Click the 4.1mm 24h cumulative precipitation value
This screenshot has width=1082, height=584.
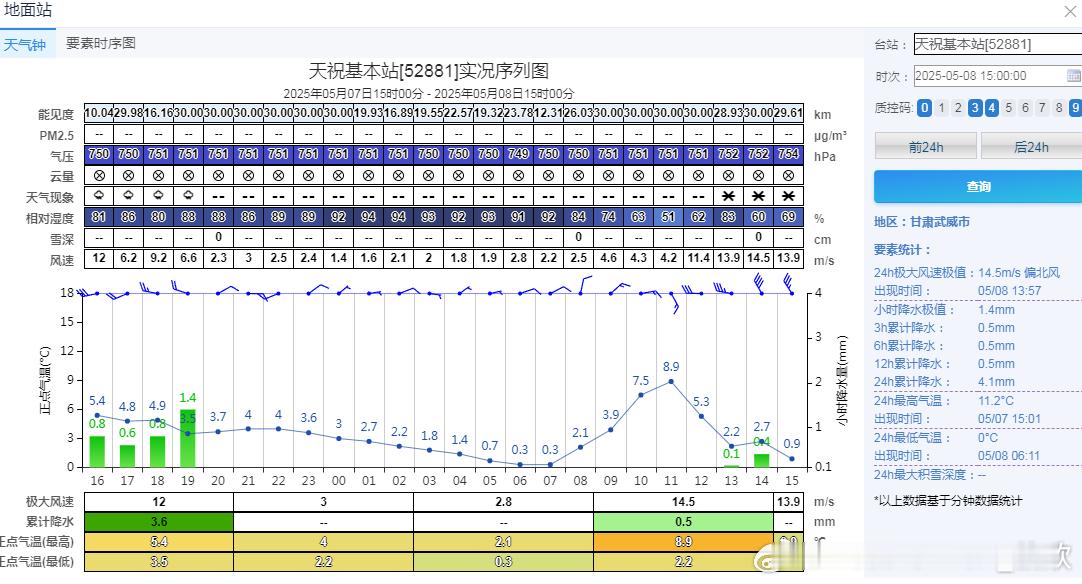(x=996, y=382)
